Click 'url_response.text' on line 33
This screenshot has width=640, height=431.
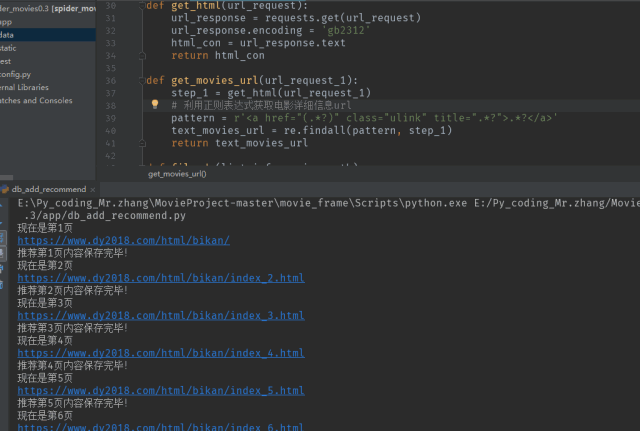[x=292, y=43]
